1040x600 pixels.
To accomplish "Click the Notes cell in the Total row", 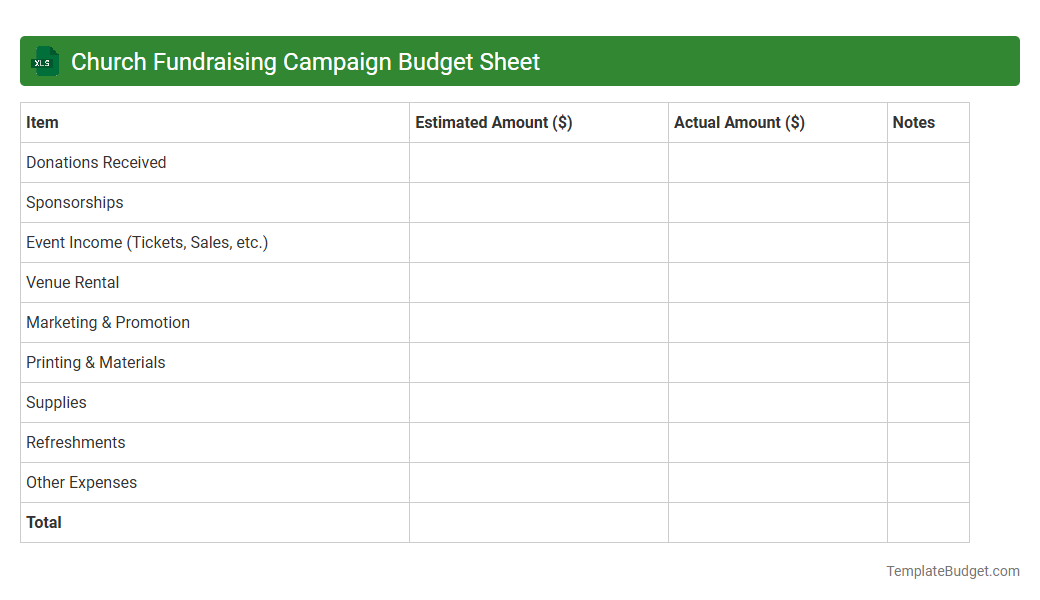I will click(928, 522).
